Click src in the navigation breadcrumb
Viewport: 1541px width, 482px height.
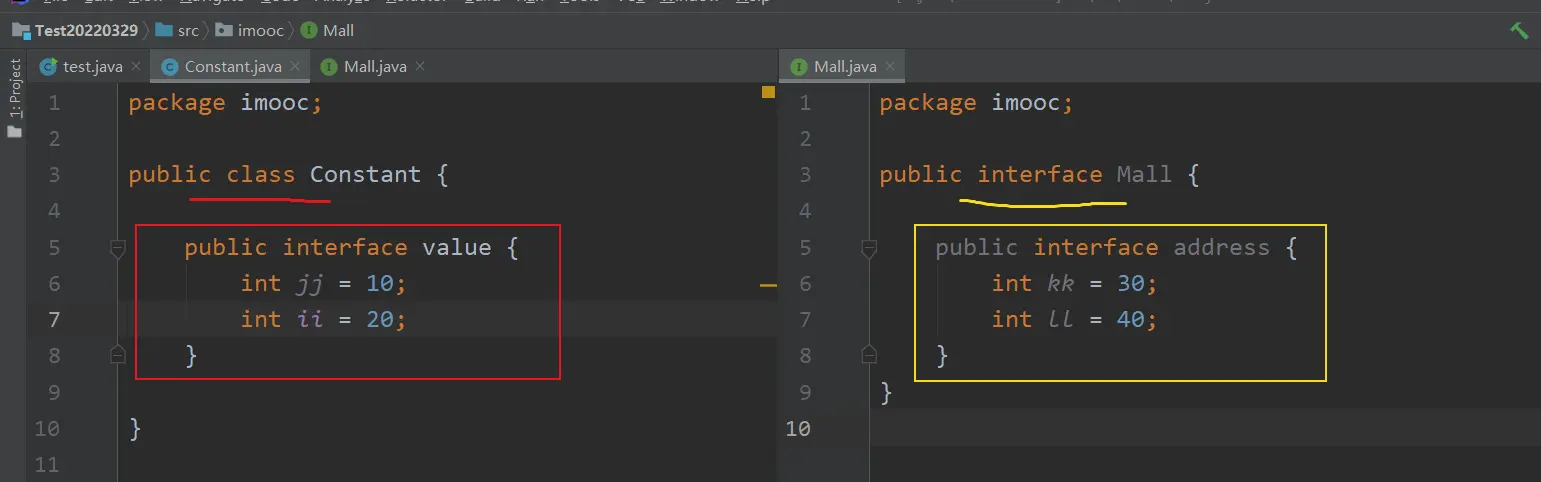188,30
